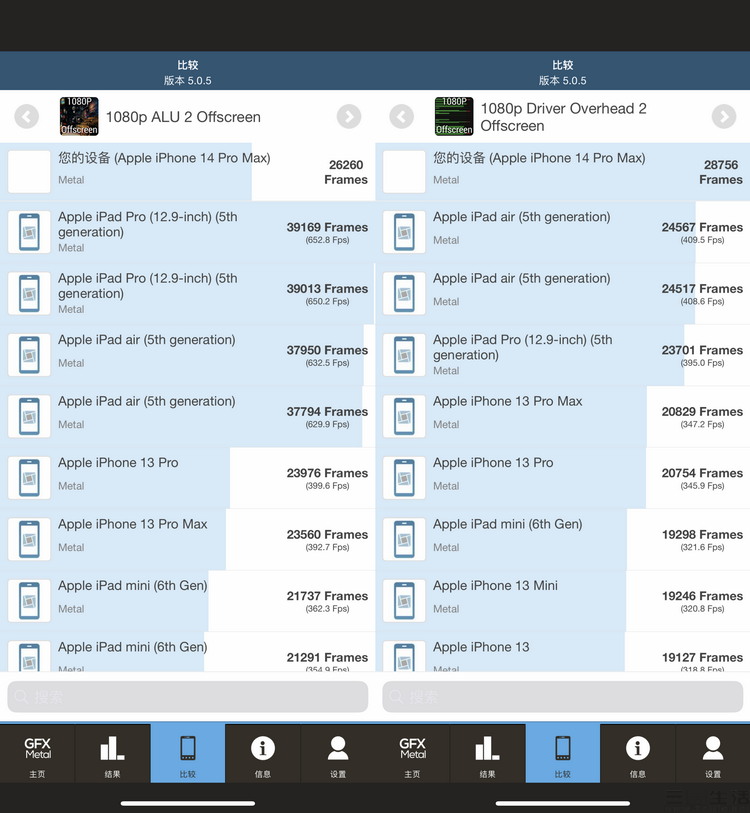Open results tab (结果) in left panel
The width and height of the screenshot is (750, 813).
pyautogui.click(x=113, y=753)
